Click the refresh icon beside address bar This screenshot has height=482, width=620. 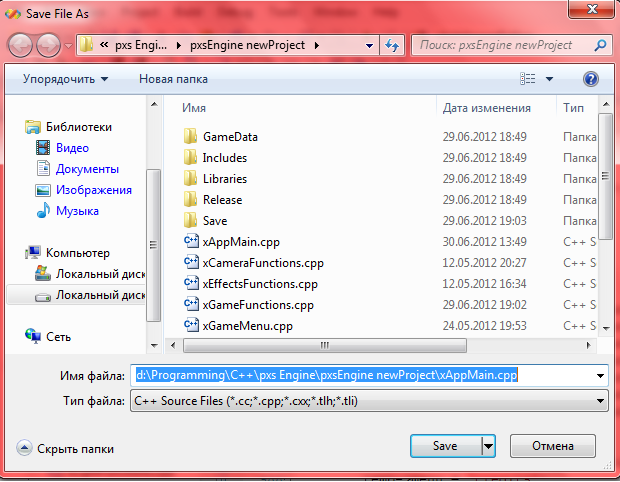pos(392,45)
